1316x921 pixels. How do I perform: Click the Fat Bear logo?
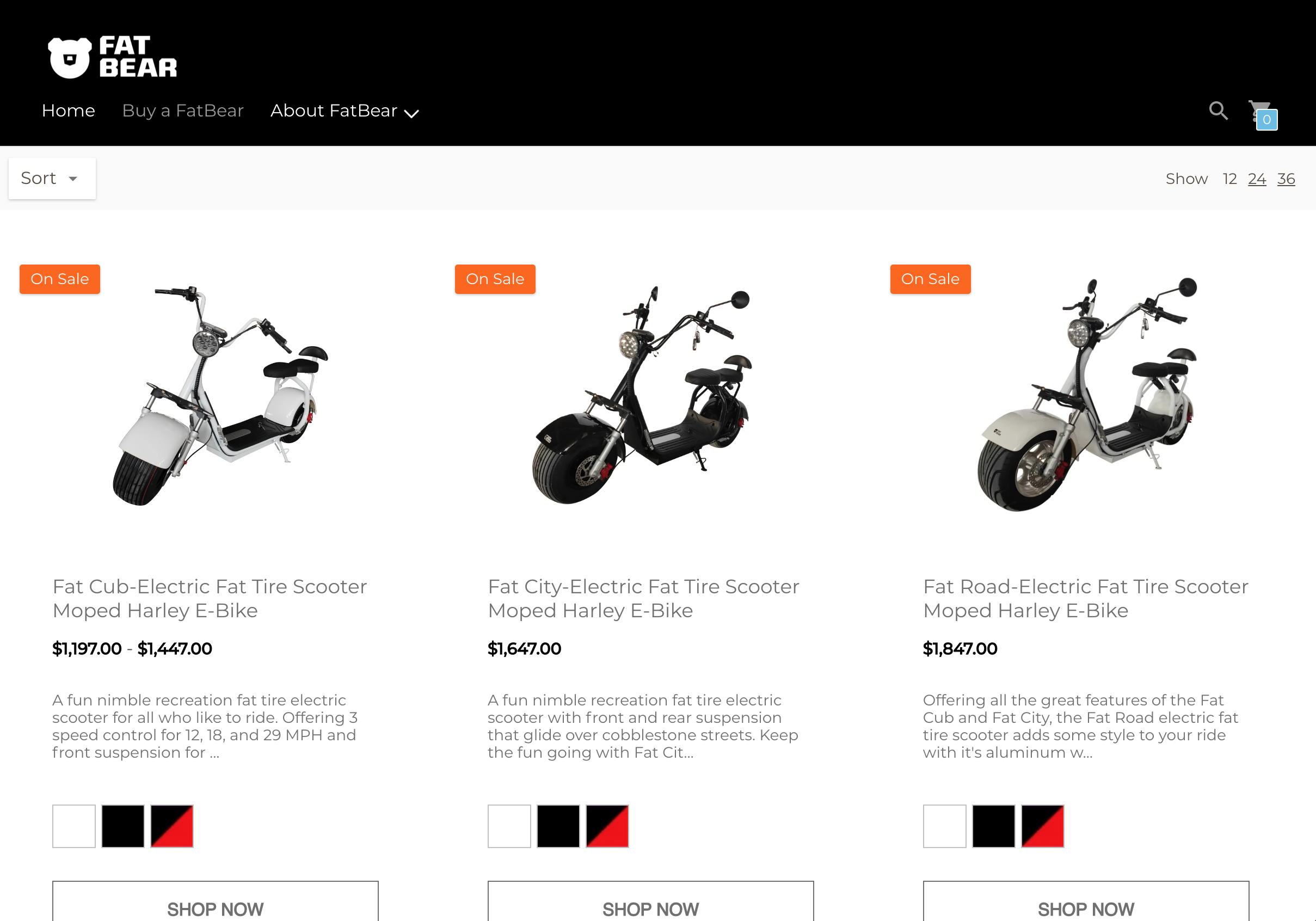click(112, 57)
